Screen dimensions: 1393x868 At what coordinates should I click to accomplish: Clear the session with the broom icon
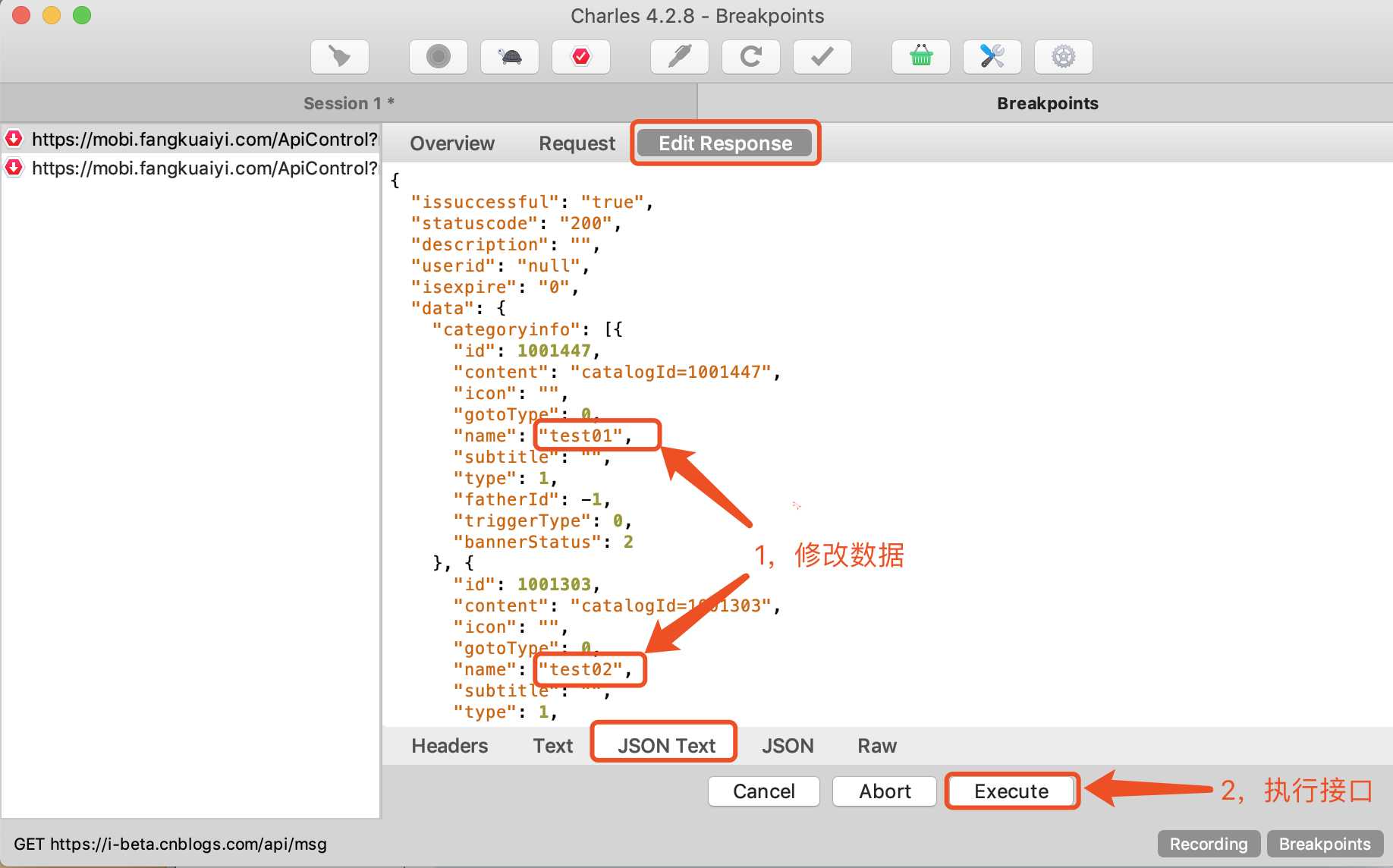(340, 57)
